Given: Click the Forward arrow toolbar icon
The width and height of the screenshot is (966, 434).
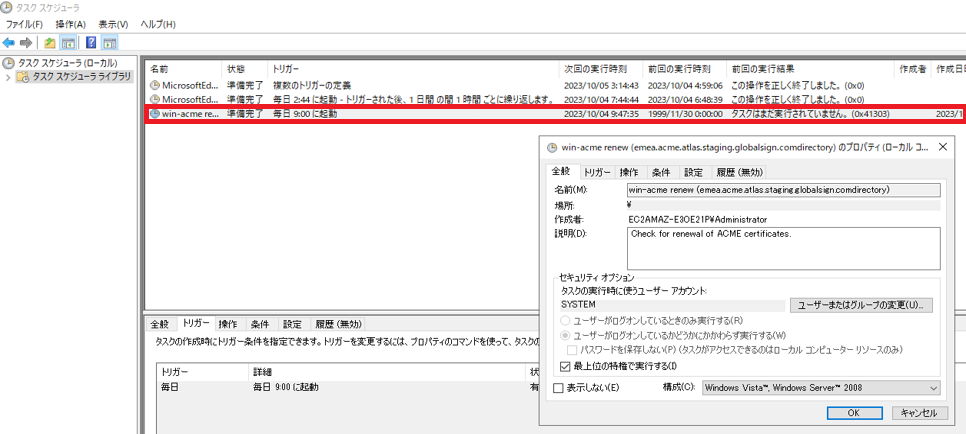Looking at the screenshot, I should [26, 43].
